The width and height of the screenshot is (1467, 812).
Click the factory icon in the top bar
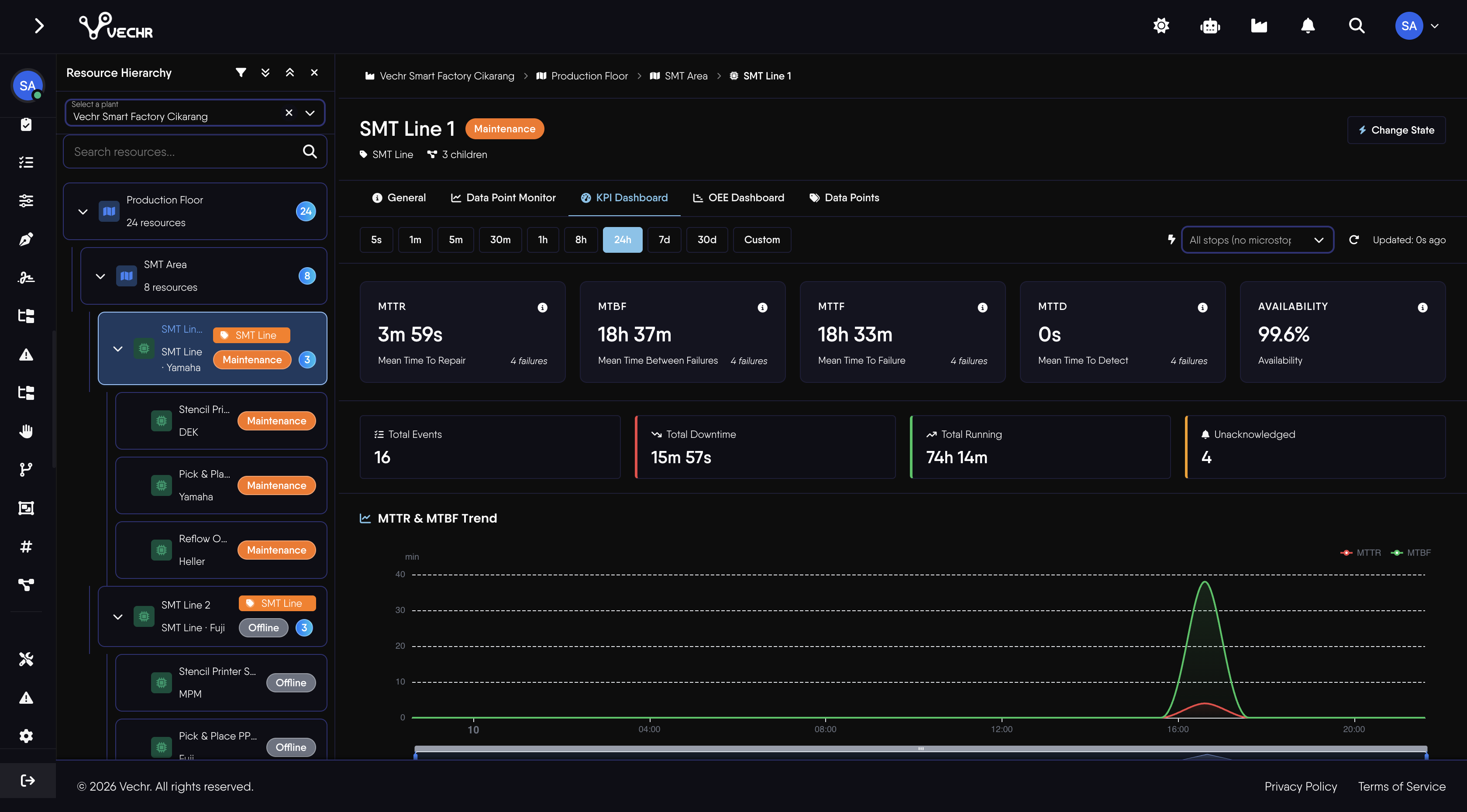[x=1259, y=26]
